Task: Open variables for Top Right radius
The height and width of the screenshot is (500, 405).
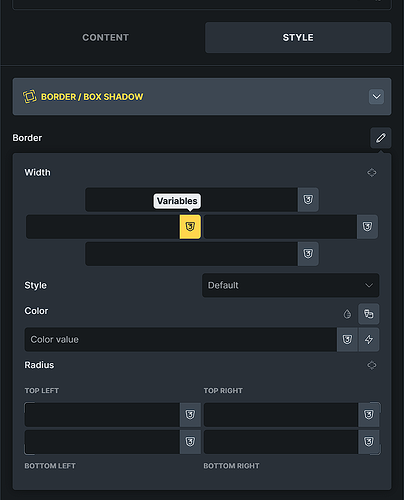Action: tap(369, 415)
